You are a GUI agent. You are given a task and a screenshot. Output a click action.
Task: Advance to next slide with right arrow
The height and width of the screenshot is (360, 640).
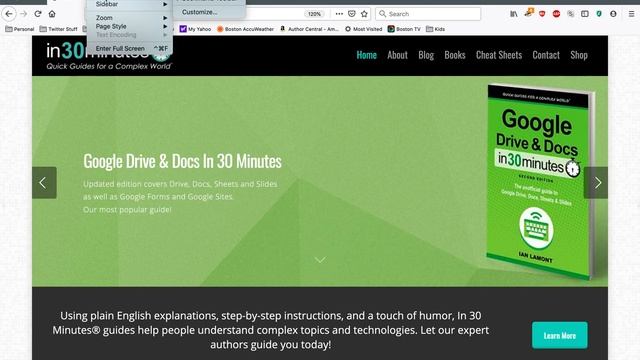[596, 182]
